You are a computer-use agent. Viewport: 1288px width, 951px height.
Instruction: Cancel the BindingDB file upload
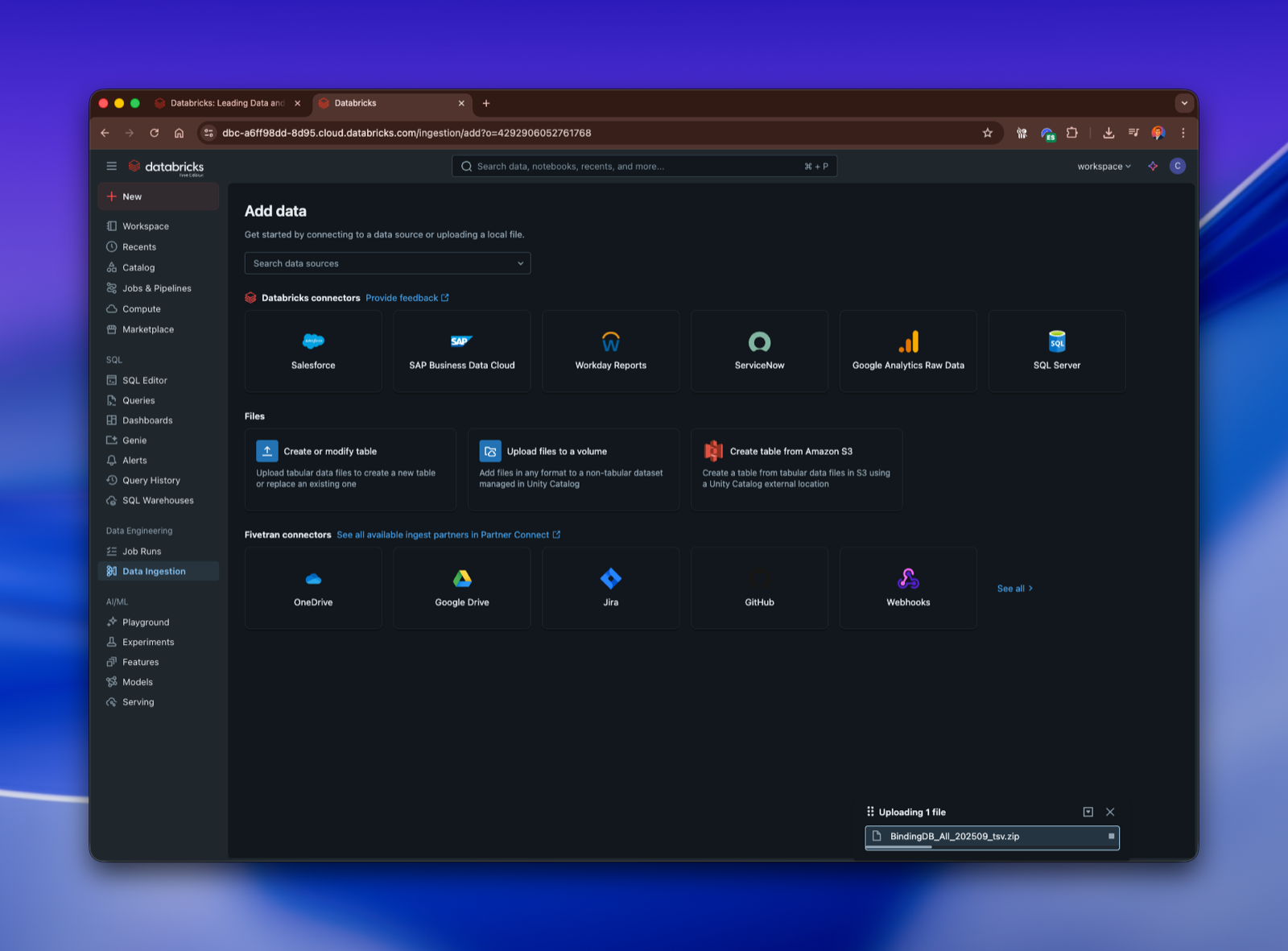coord(1109,837)
